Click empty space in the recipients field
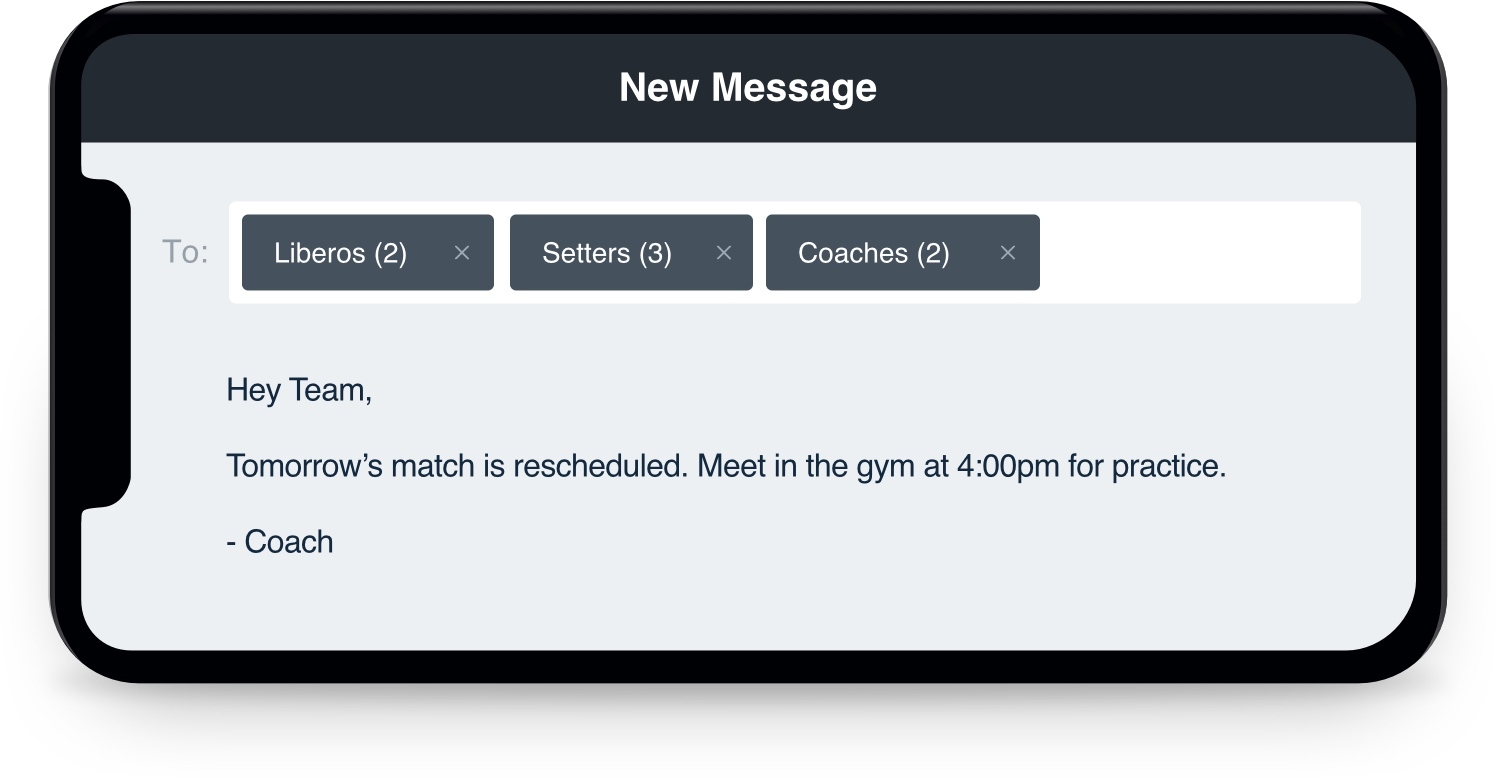Viewport: 1498px width, 778px height. pos(1200,253)
